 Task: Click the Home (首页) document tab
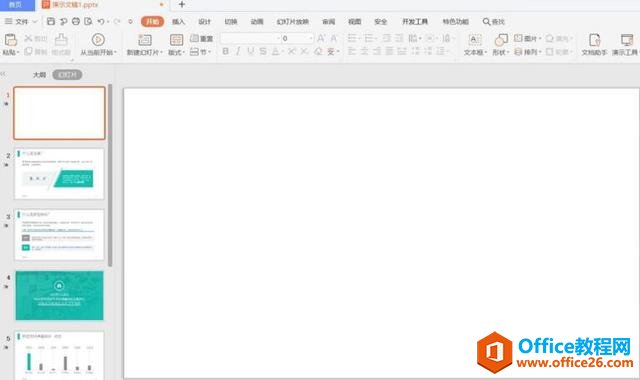click(16, 4)
